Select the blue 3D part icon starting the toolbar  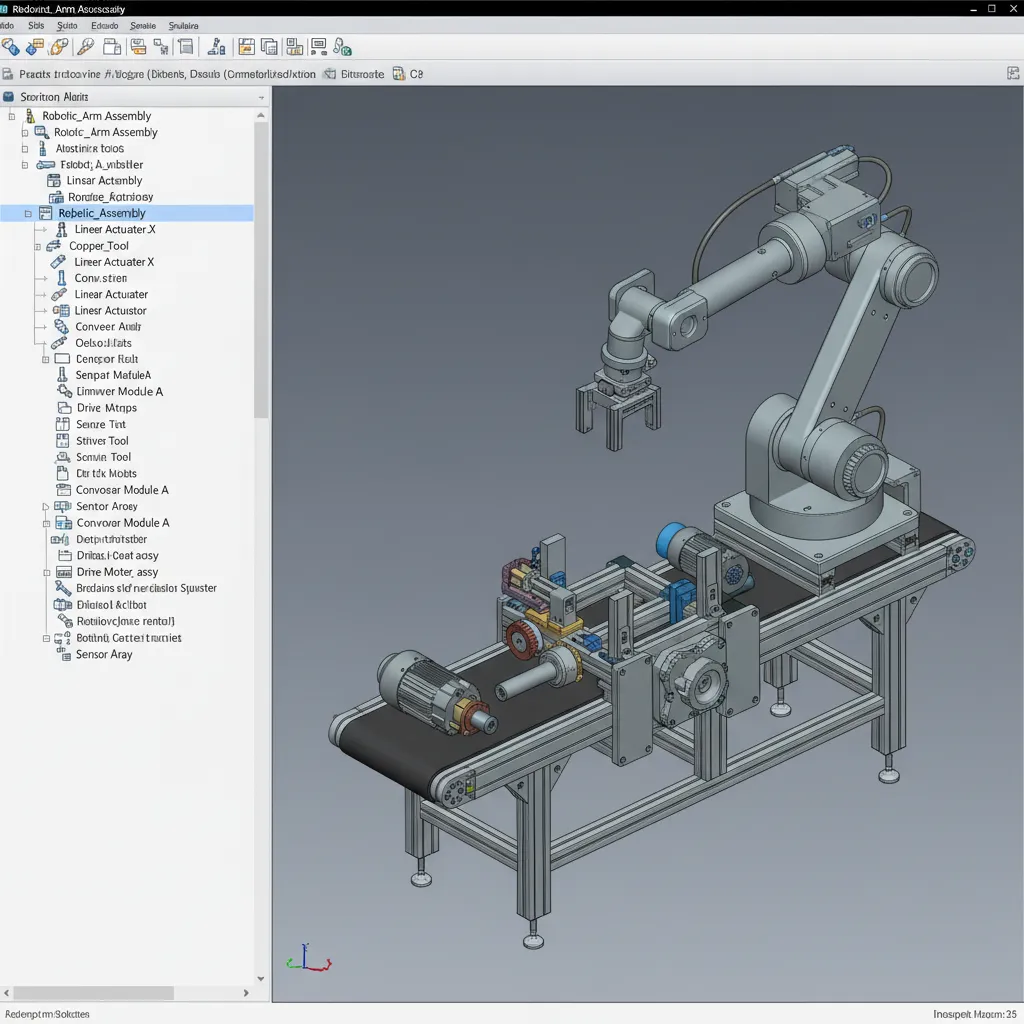[12, 46]
